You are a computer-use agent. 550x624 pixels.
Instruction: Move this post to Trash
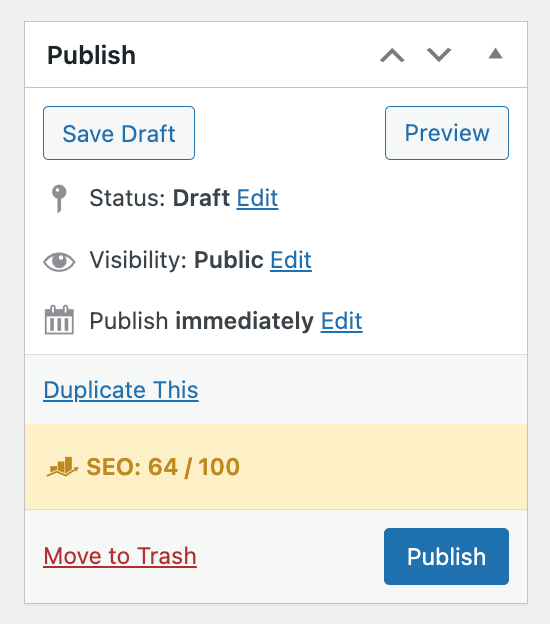point(120,556)
